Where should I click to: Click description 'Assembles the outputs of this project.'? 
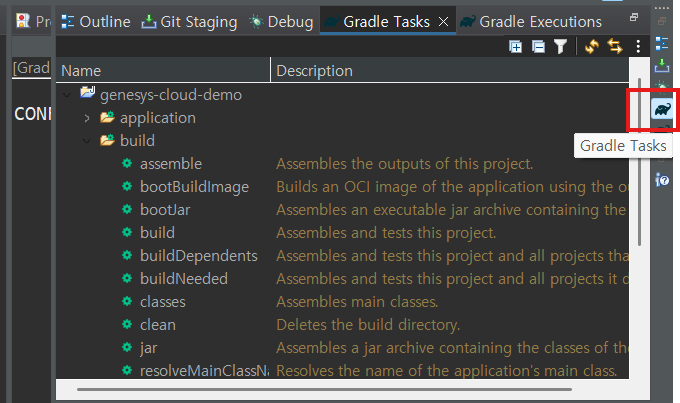[405, 164]
